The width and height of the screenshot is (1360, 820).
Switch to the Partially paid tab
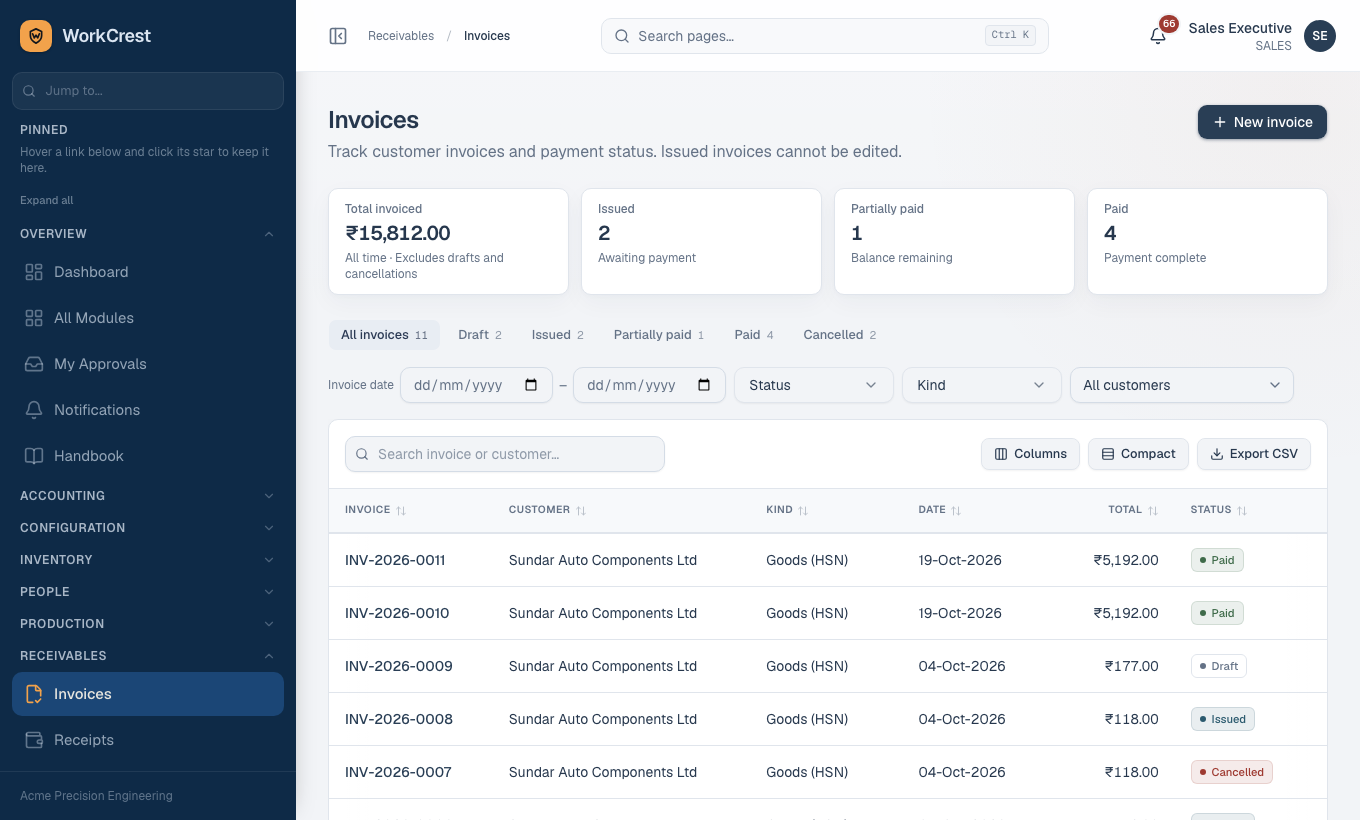[659, 335]
